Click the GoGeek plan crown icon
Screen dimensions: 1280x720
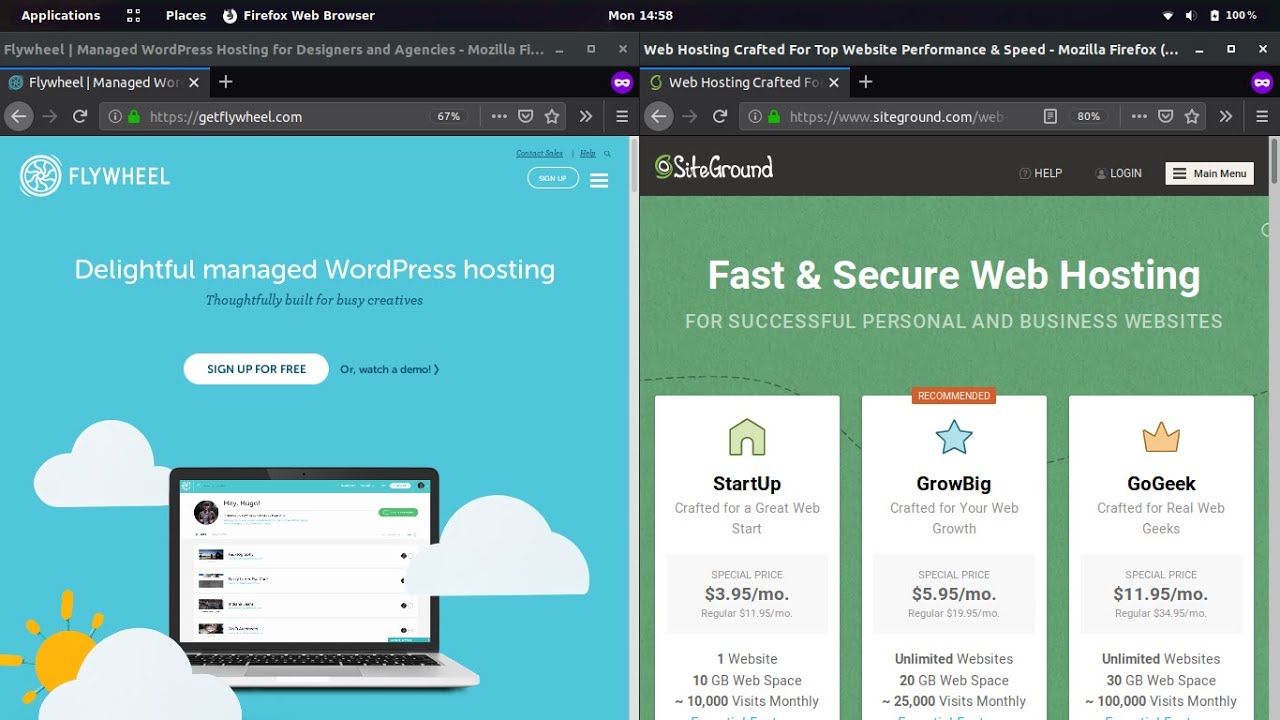(x=1161, y=437)
